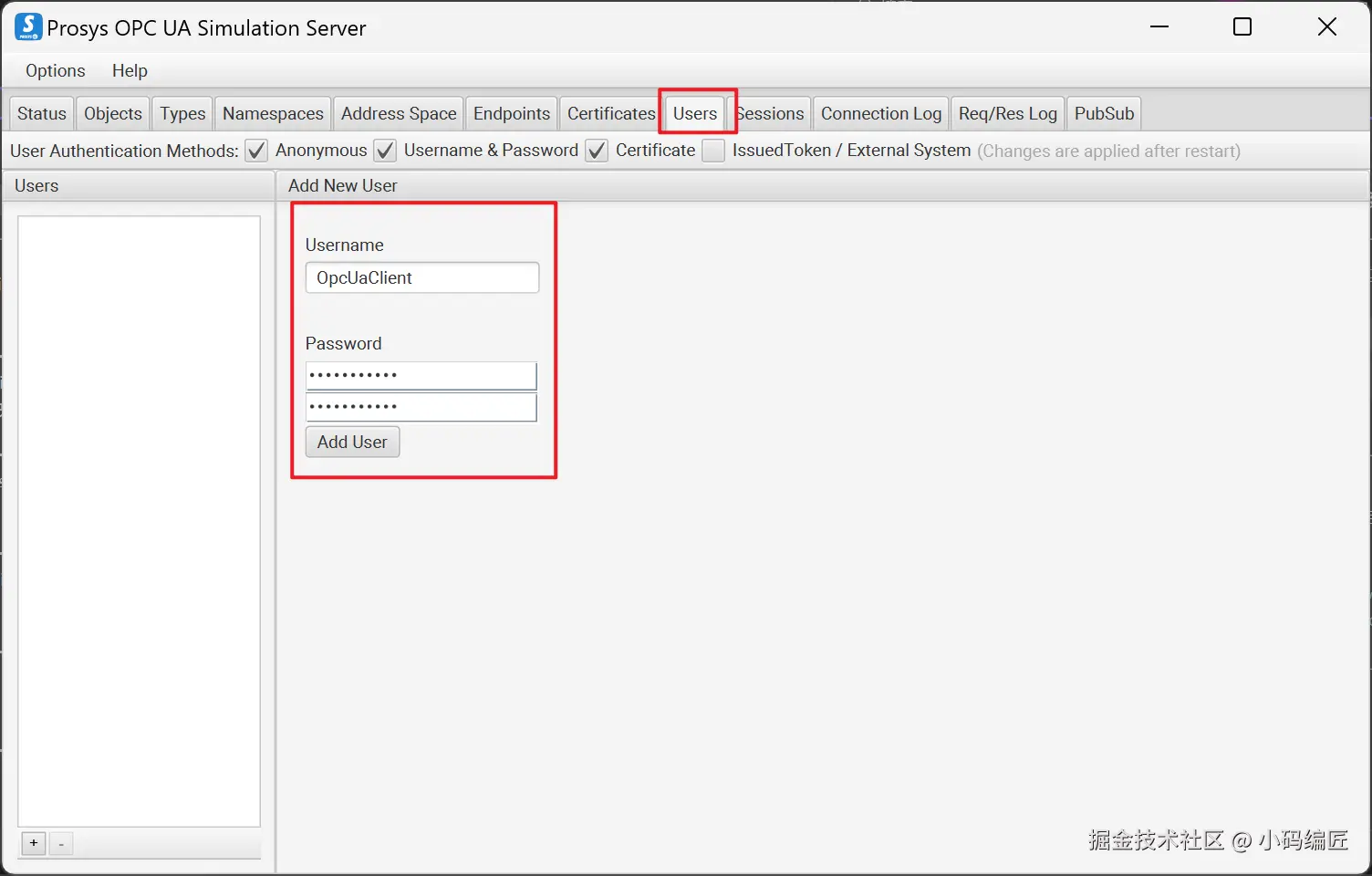This screenshot has width=1372, height=876.
Task: Switch to the Types tab
Action: (x=182, y=113)
